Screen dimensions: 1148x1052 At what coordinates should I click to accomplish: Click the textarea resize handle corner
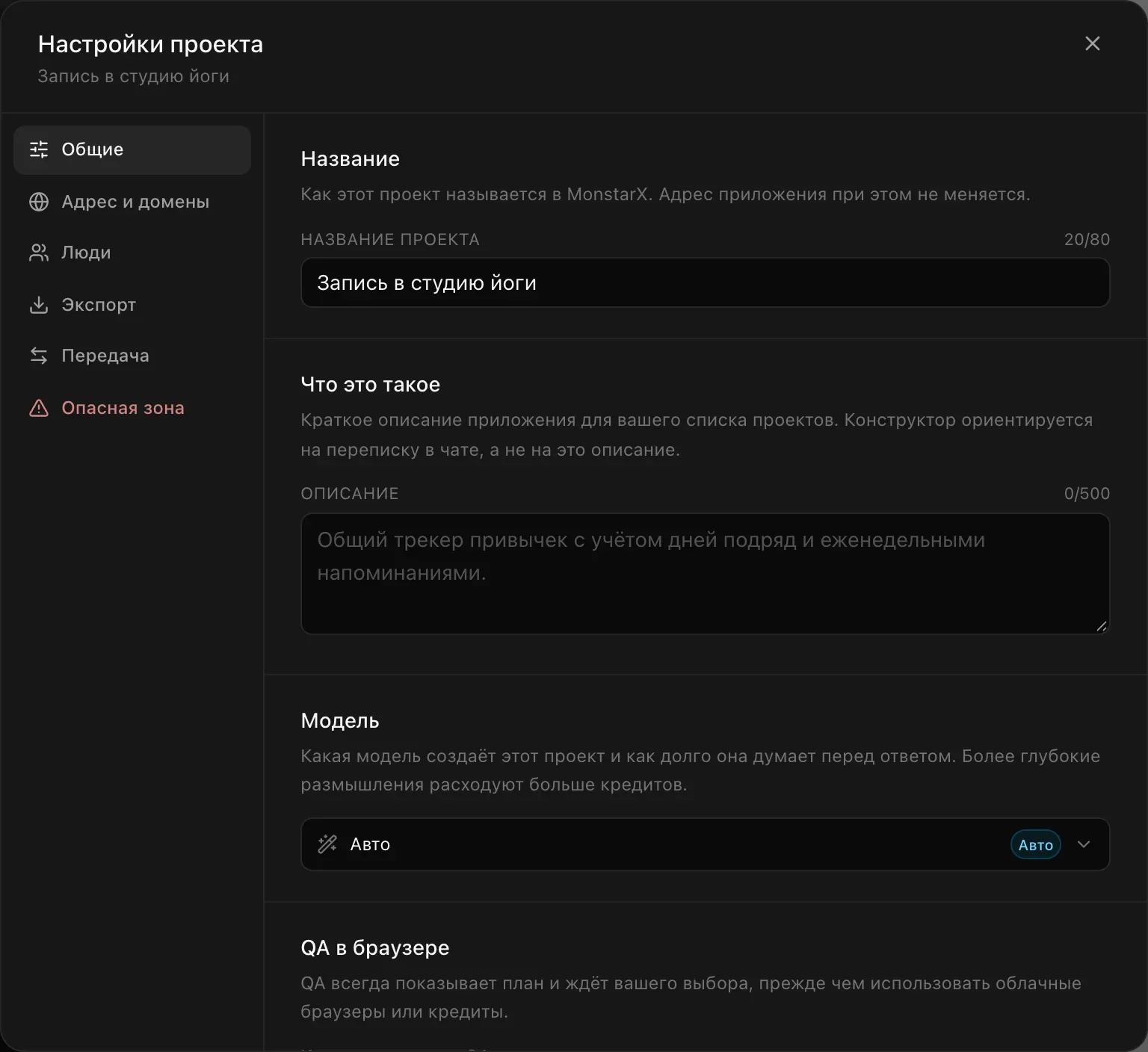click(x=1101, y=626)
